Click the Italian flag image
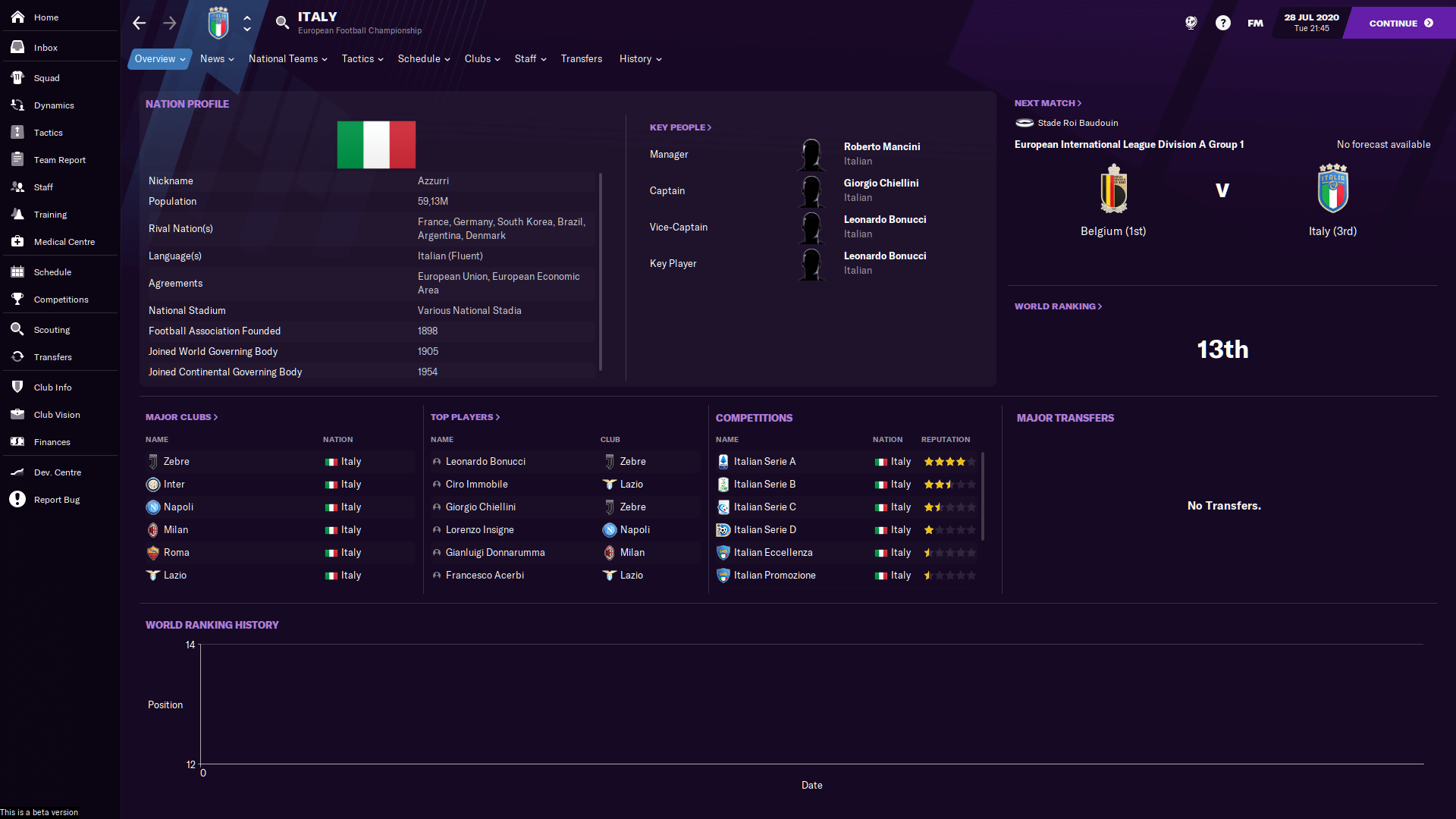 click(376, 145)
